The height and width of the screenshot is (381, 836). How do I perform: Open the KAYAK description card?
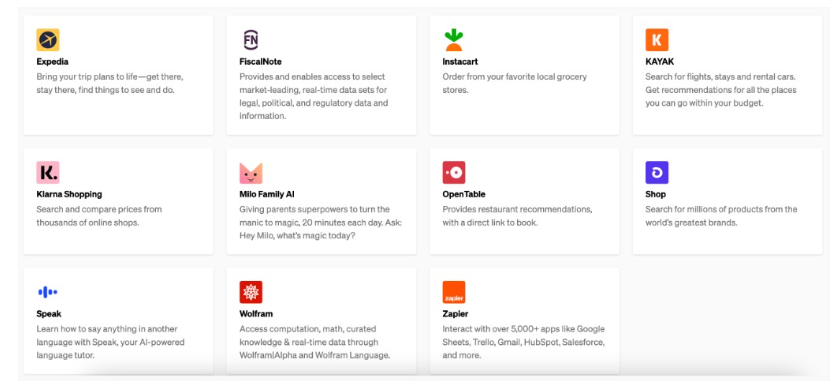[x=727, y=75]
